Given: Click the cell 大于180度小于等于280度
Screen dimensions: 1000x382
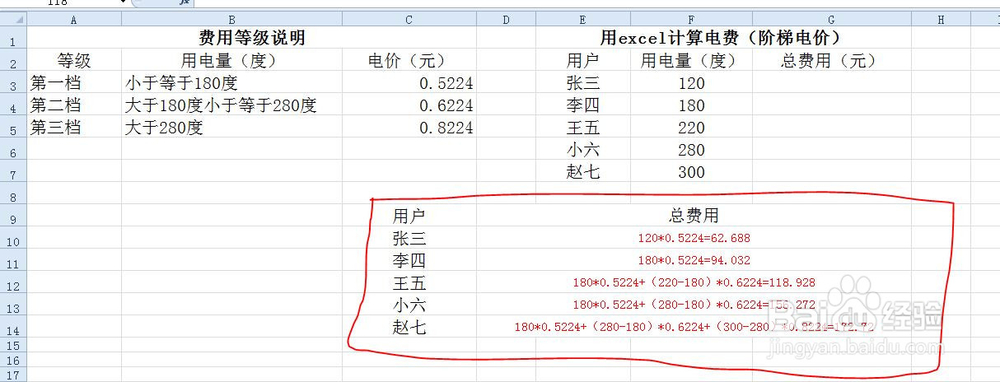Looking at the screenshot, I should click(232, 105).
